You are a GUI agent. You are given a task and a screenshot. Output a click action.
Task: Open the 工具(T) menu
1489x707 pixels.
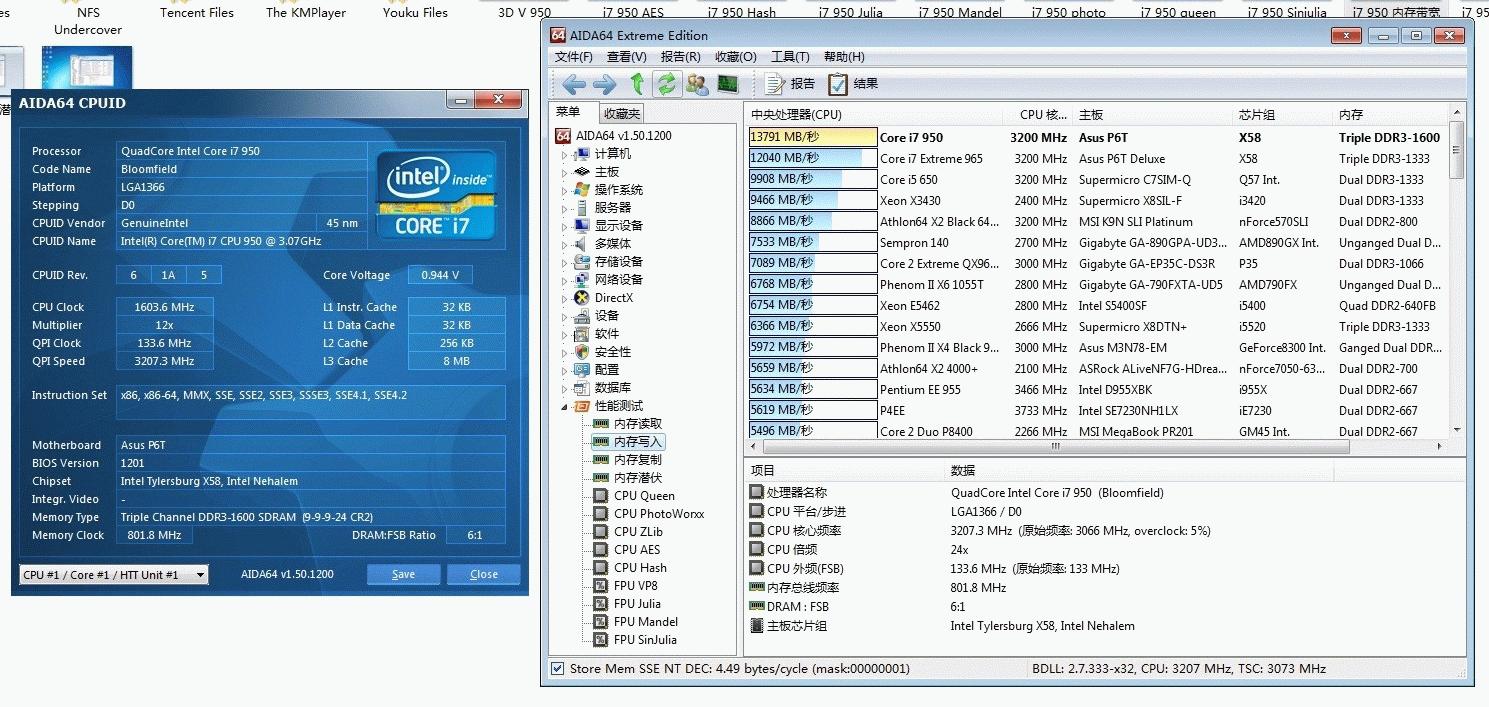pyautogui.click(x=790, y=57)
